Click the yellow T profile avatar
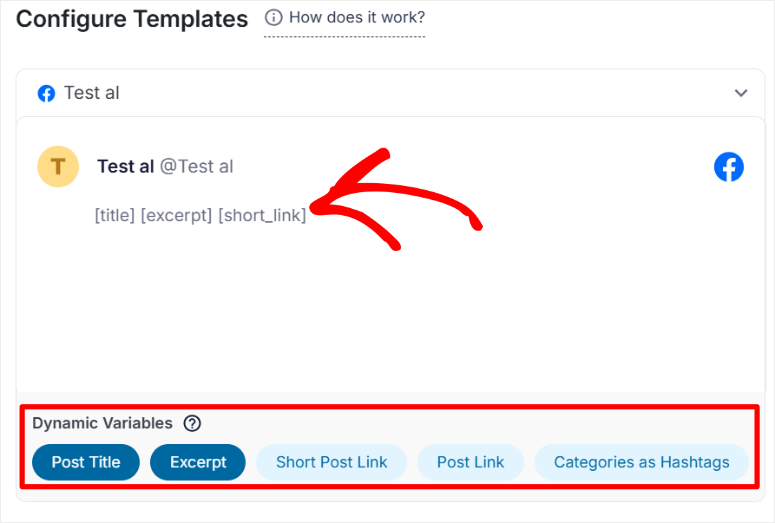The height and width of the screenshot is (523, 775). point(58,166)
